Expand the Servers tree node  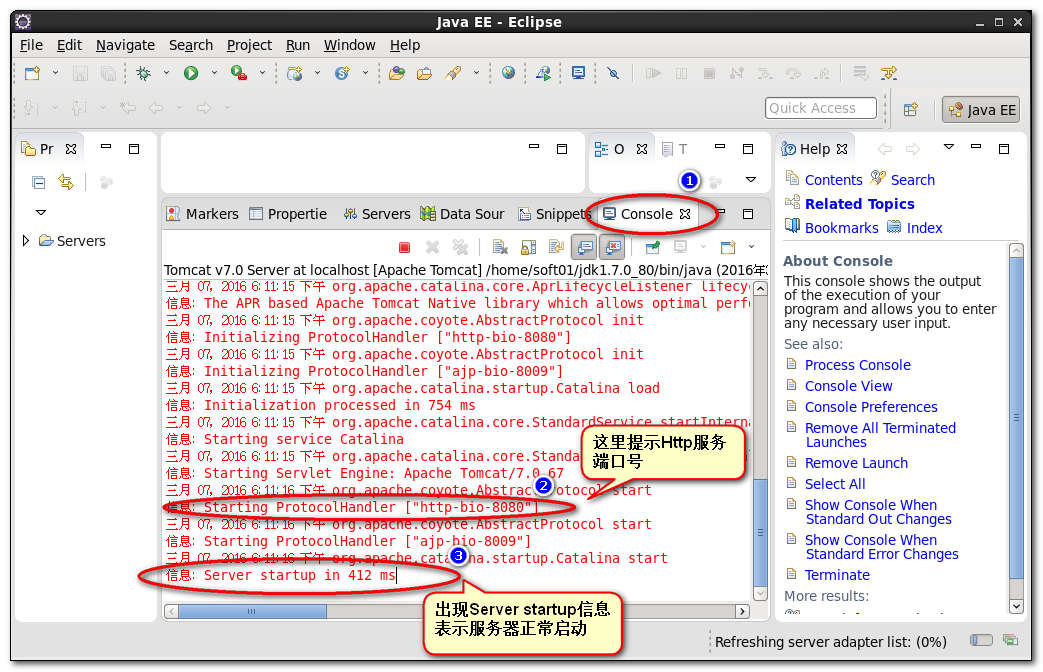(x=26, y=240)
